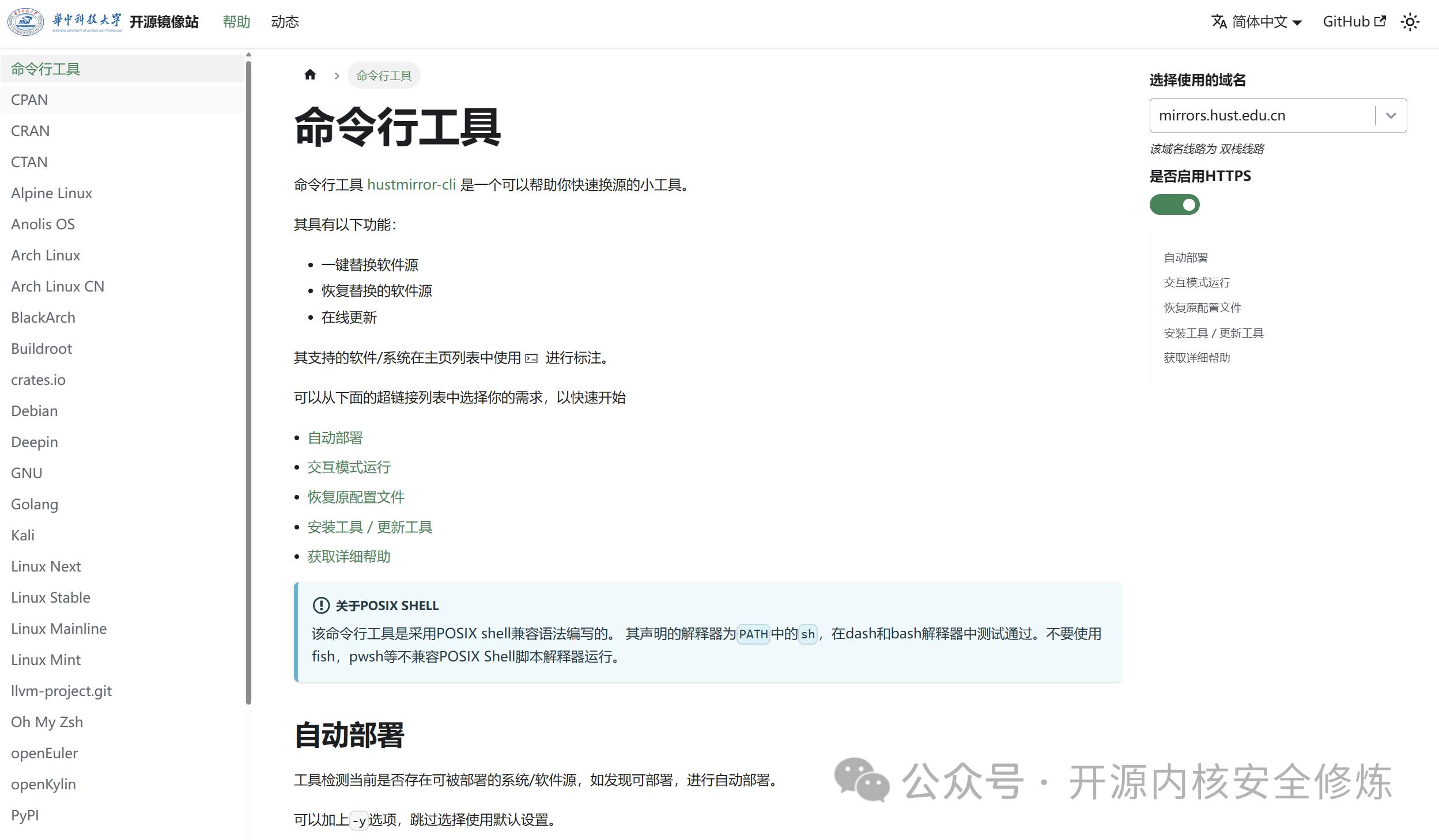
Task: Open Arch Linux CN help page
Action: [122, 286]
